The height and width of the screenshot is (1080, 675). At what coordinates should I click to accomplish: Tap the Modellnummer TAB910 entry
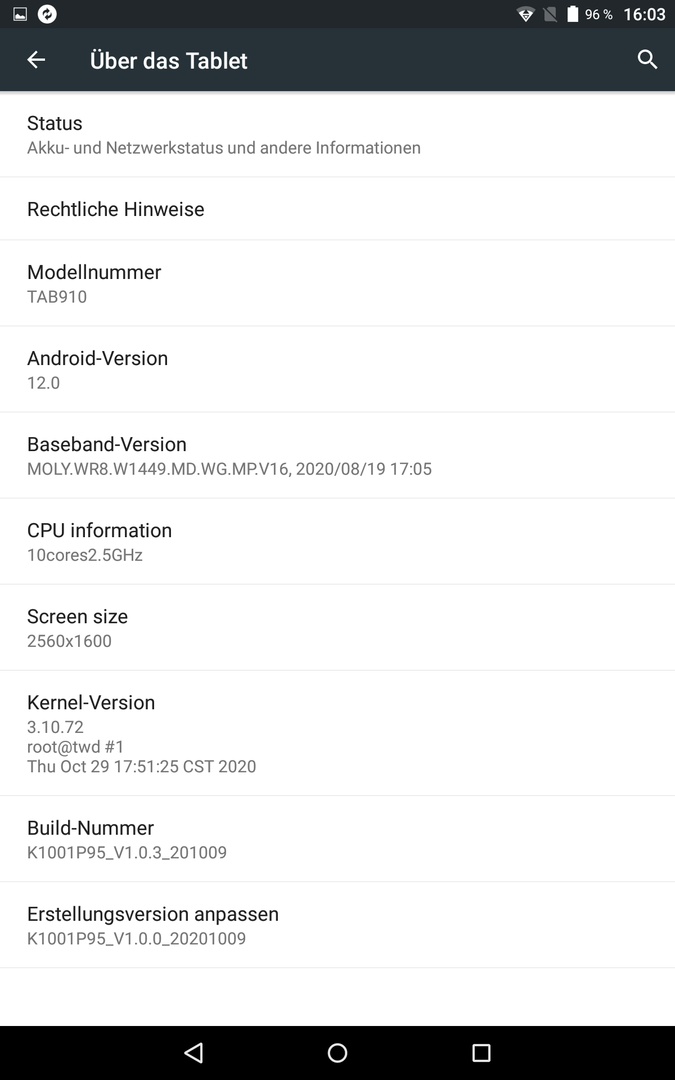338,283
